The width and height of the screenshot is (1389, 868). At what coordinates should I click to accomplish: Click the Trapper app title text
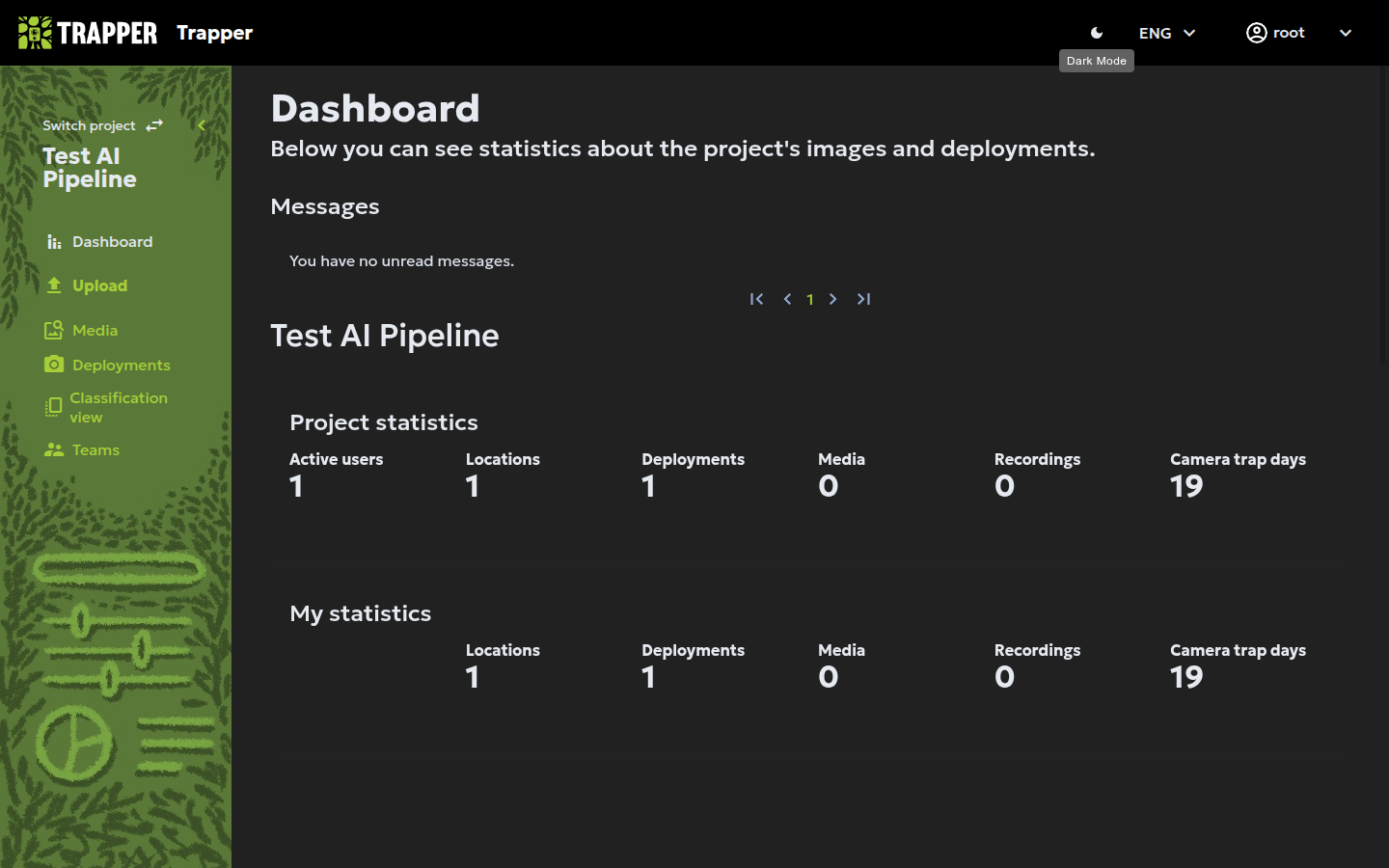pyautogui.click(x=214, y=33)
